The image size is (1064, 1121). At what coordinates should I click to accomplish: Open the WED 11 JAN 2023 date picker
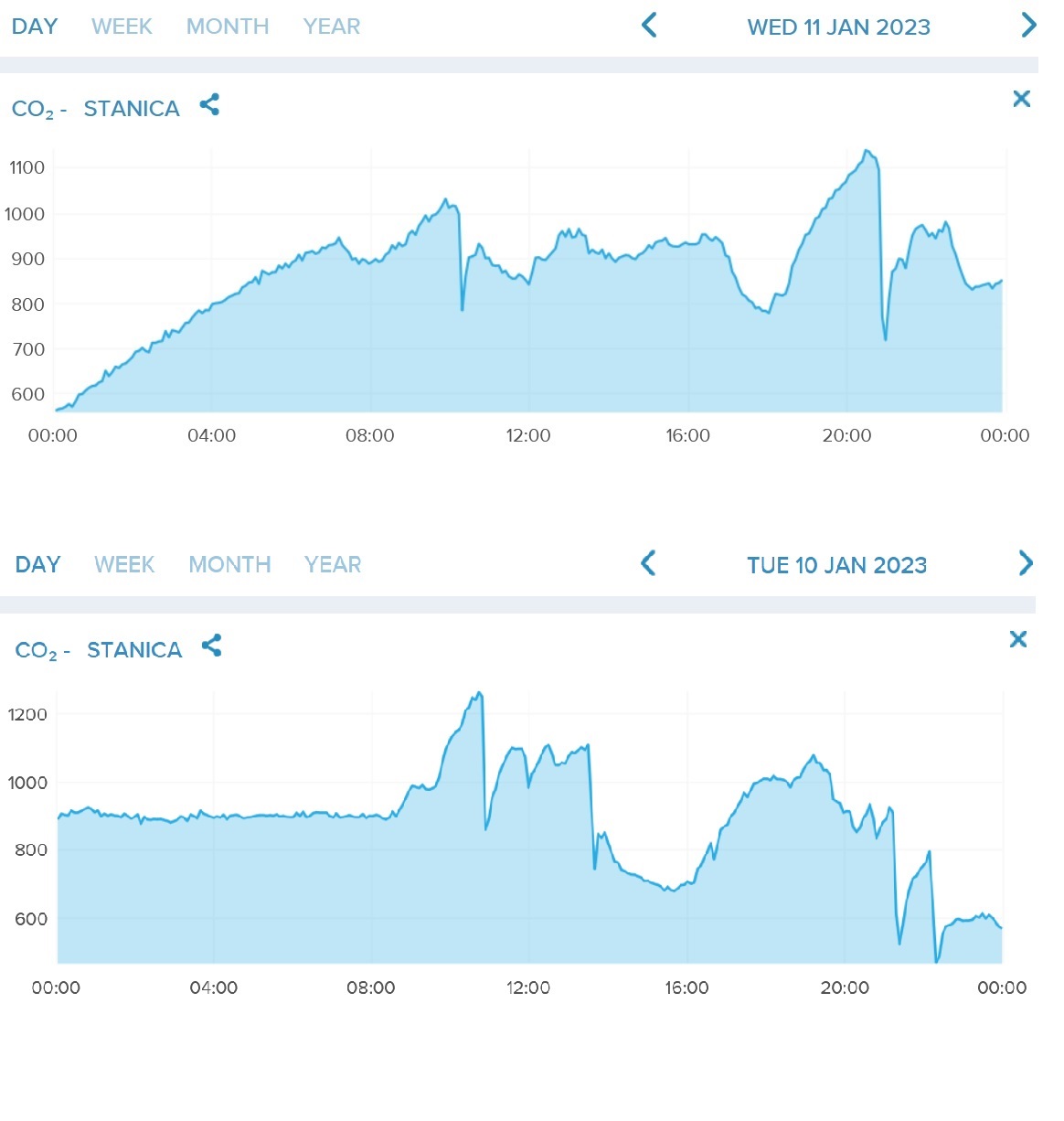click(x=838, y=27)
